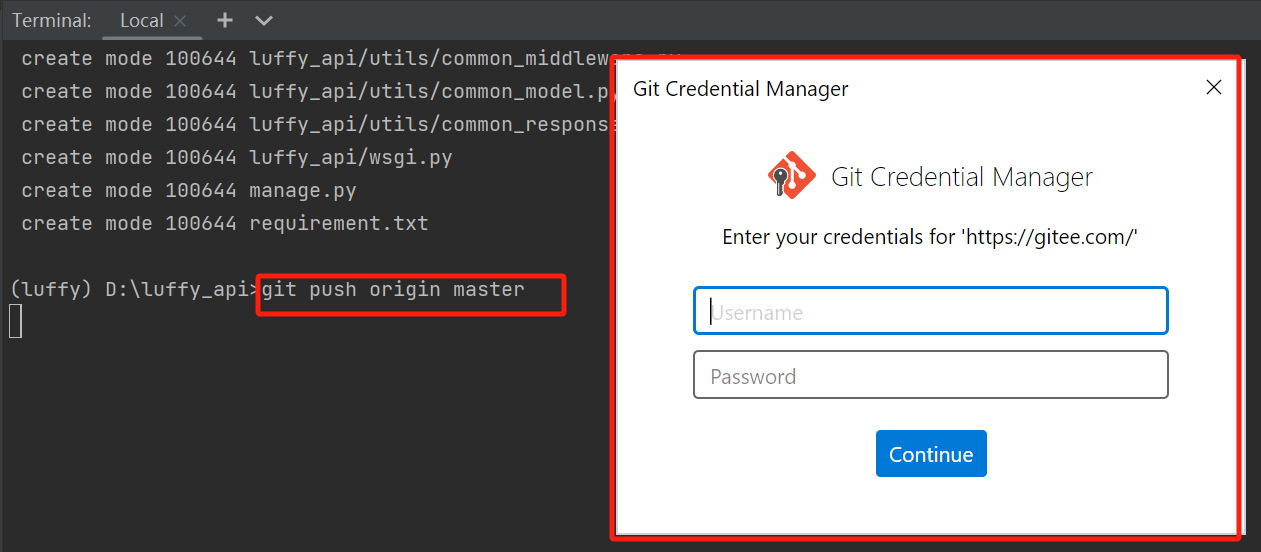Screen dimensions: 1261x552
Task: Focus the Password input field
Action: click(930, 376)
